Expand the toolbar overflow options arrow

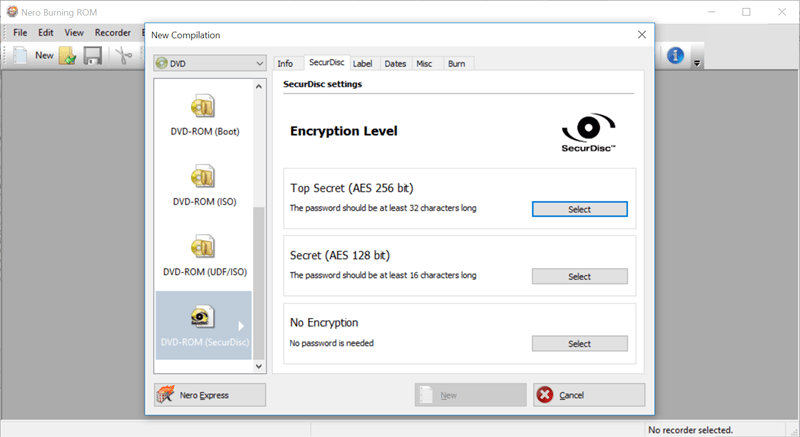pos(697,61)
